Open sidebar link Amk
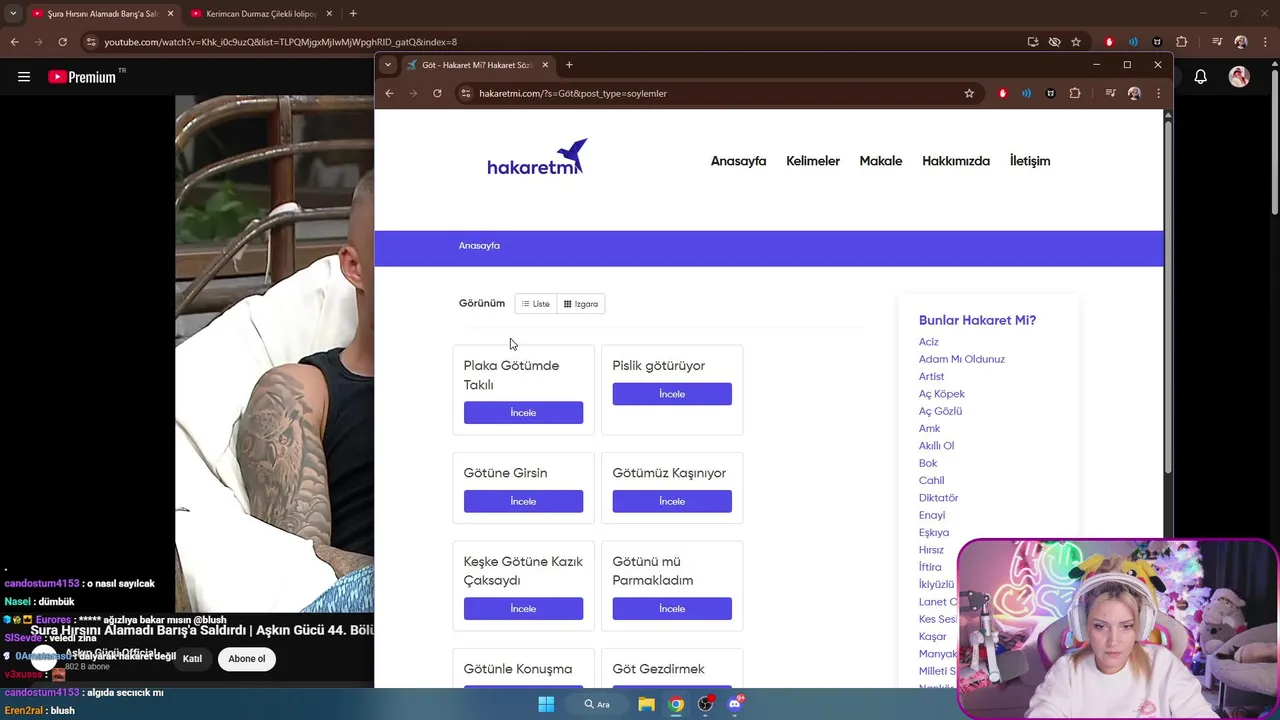The height and width of the screenshot is (720, 1280). tap(929, 429)
